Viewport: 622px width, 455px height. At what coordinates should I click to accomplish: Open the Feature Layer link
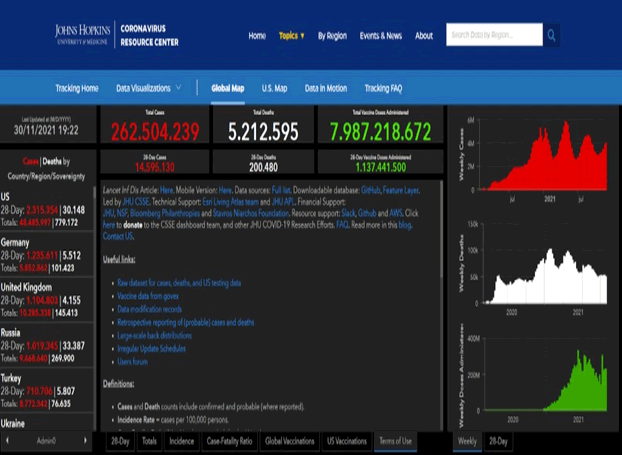click(x=401, y=190)
